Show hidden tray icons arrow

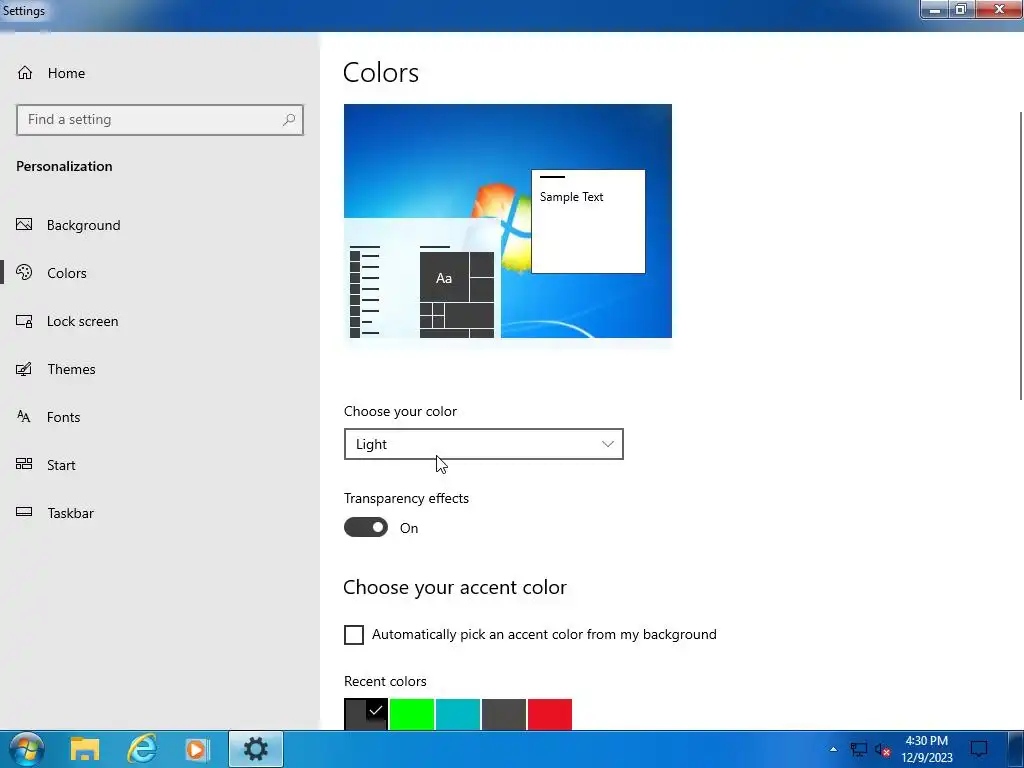(833, 749)
